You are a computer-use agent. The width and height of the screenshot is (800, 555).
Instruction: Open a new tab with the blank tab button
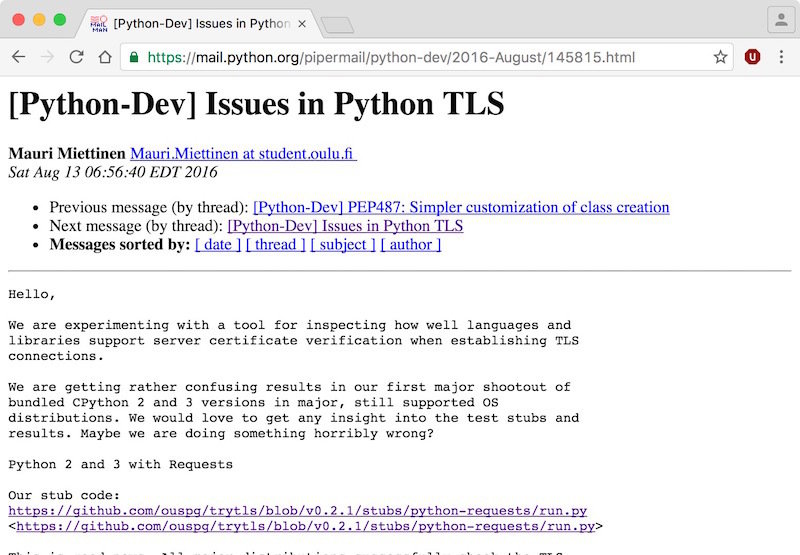[337, 24]
